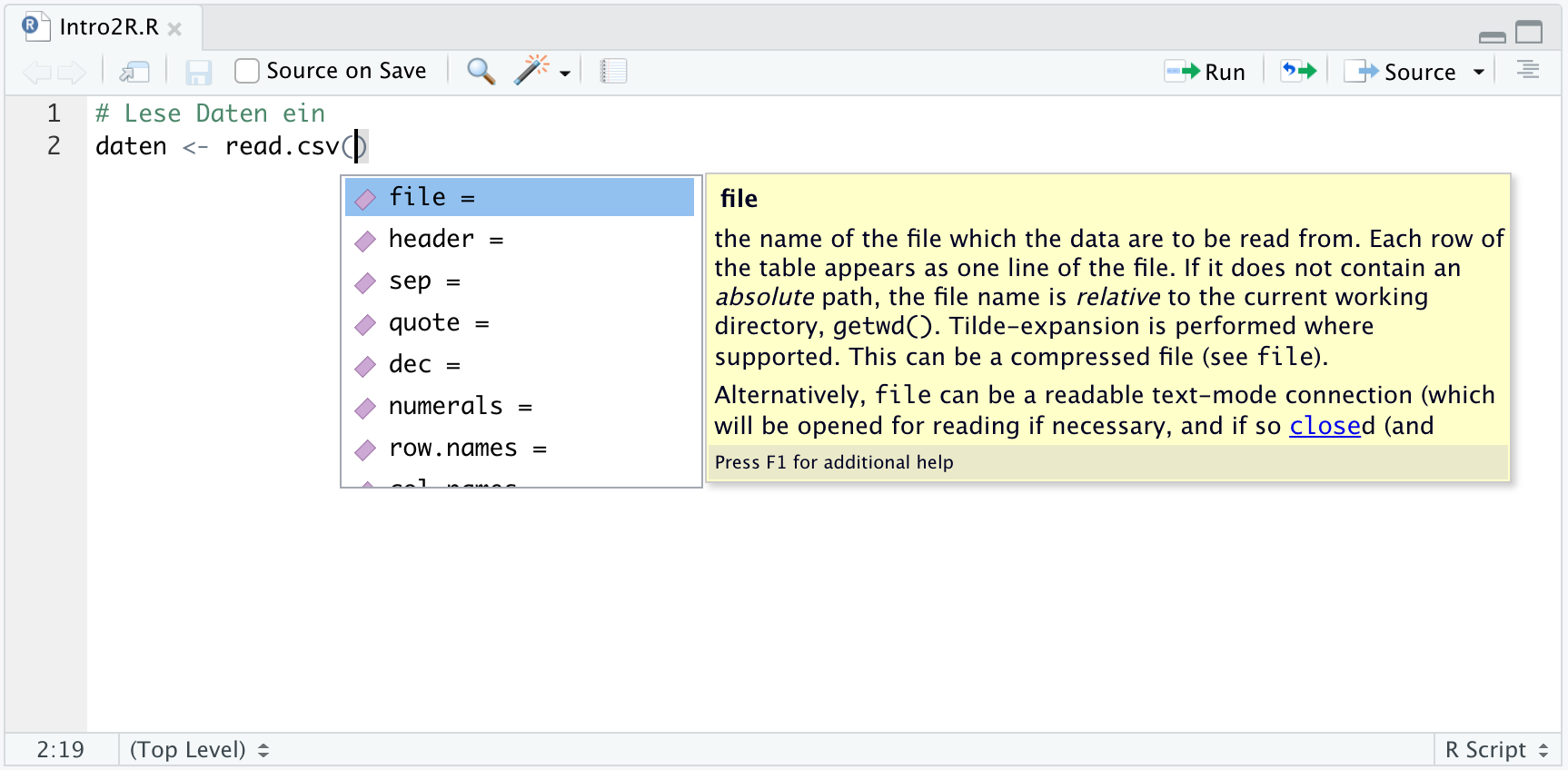Click the Re-run previous code region icon
This screenshot has width=1568, height=770.
point(1298,71)
